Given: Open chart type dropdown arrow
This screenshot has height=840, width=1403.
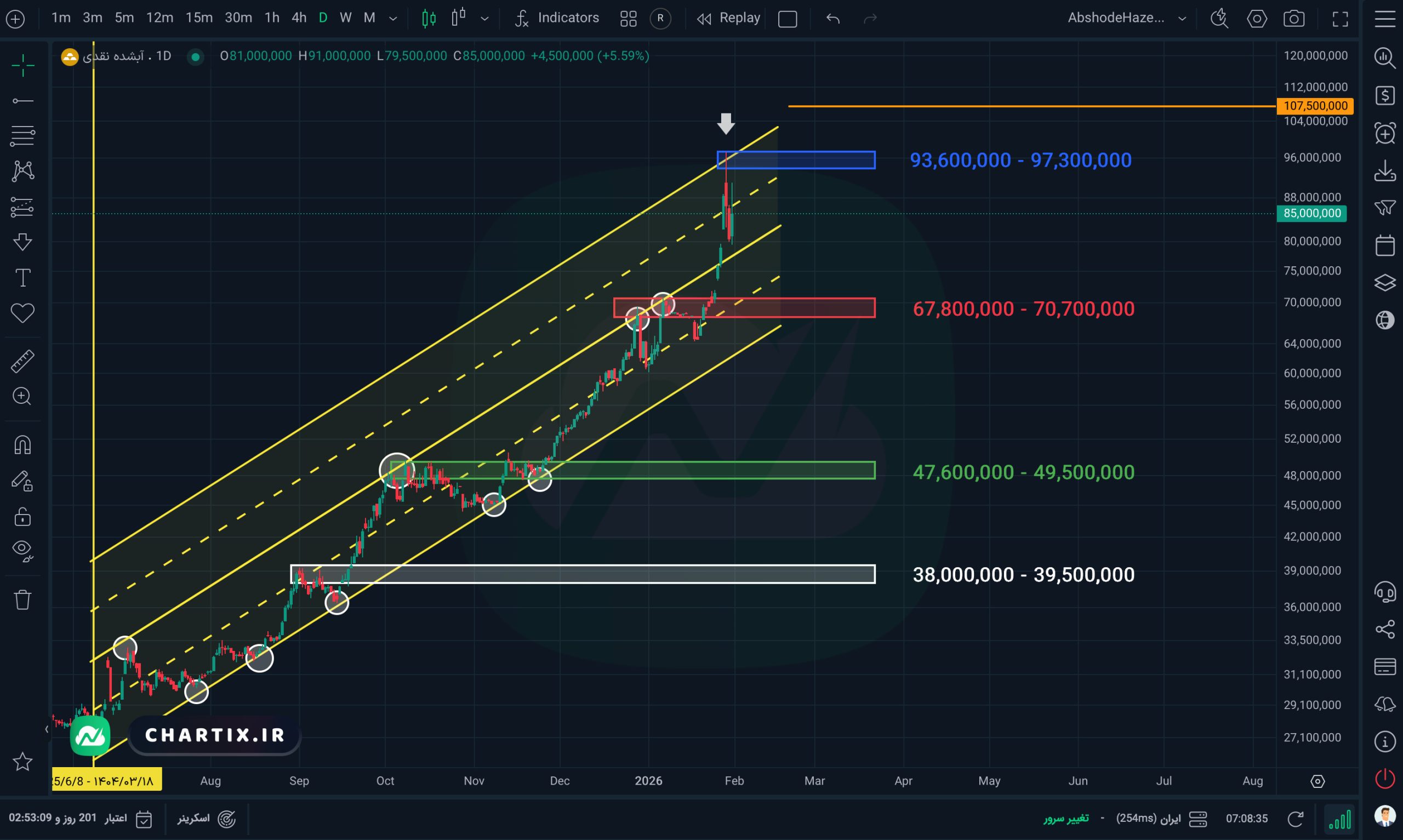Looking at the screenshot, I should click(x=484, y=19).
